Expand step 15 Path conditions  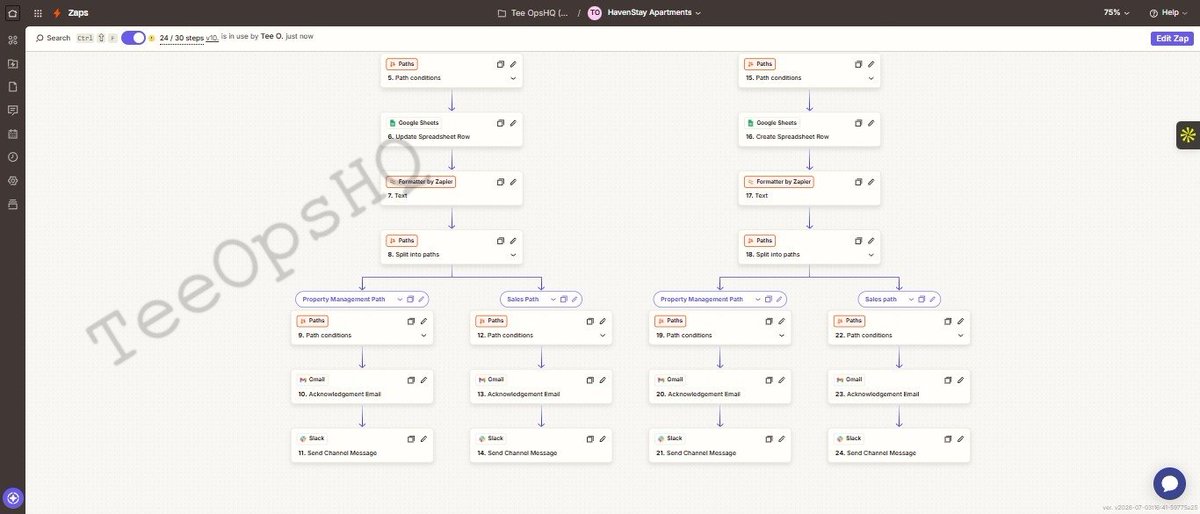tap(871, 78)
